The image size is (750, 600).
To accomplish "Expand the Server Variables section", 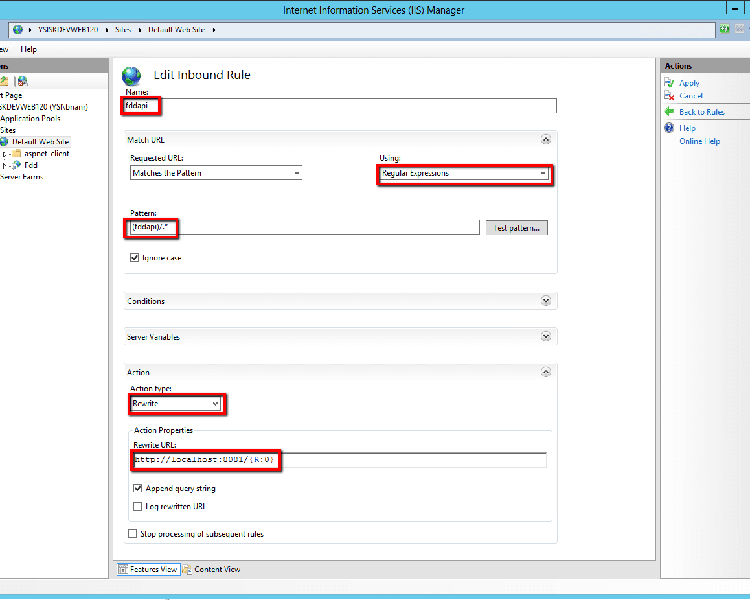I will (x=545, y=337).
